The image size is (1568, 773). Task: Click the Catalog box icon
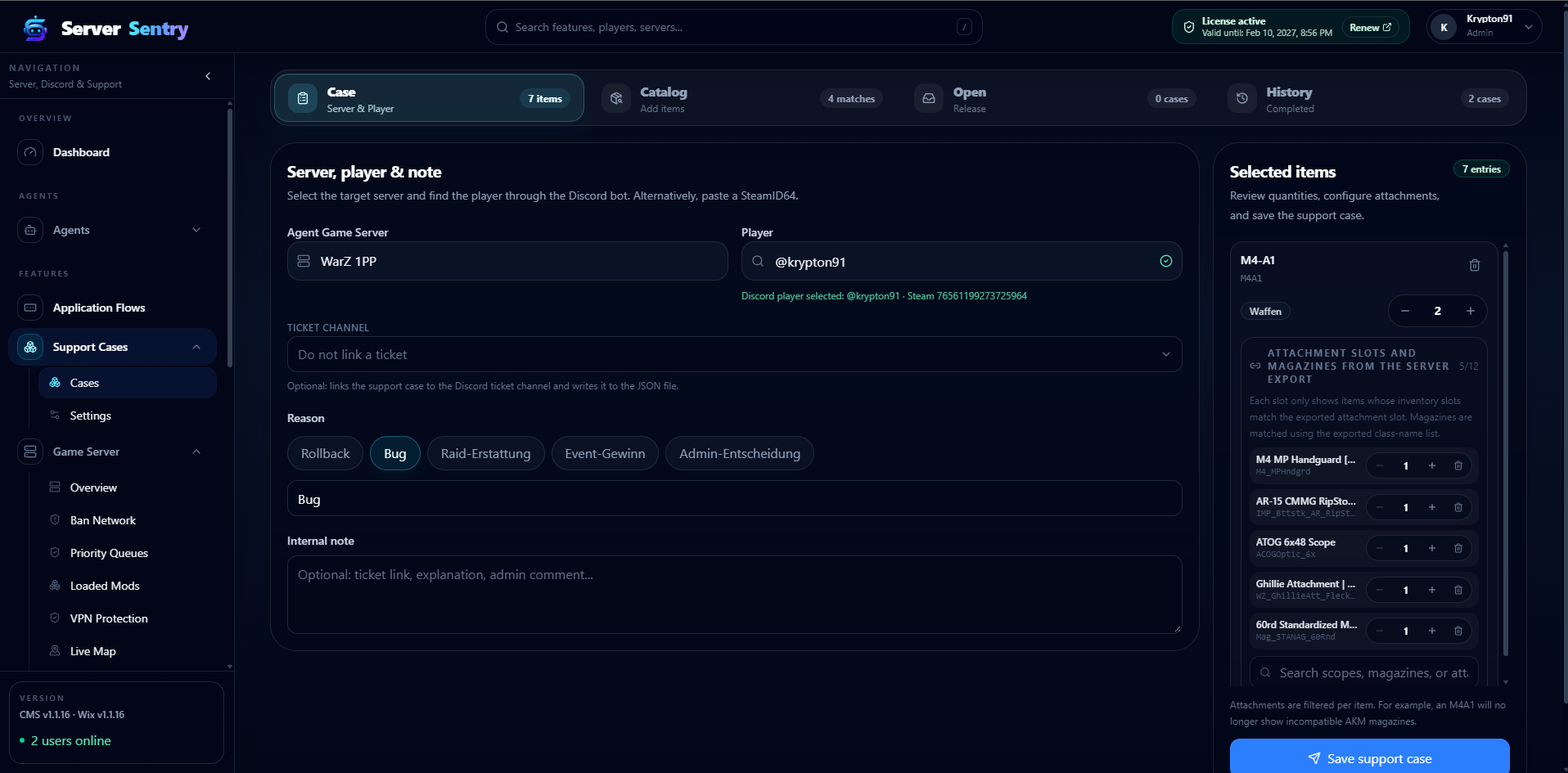(616, 98)
